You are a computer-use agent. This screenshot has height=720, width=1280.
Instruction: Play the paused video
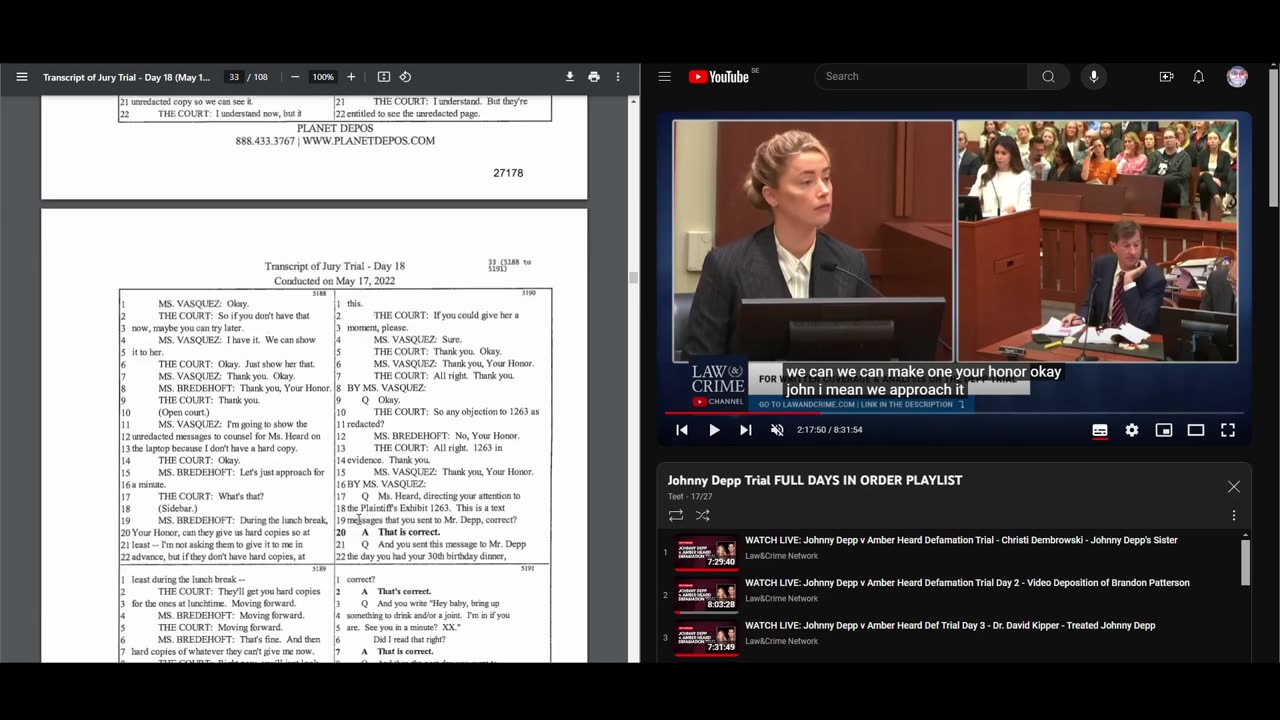pos(714,430)
